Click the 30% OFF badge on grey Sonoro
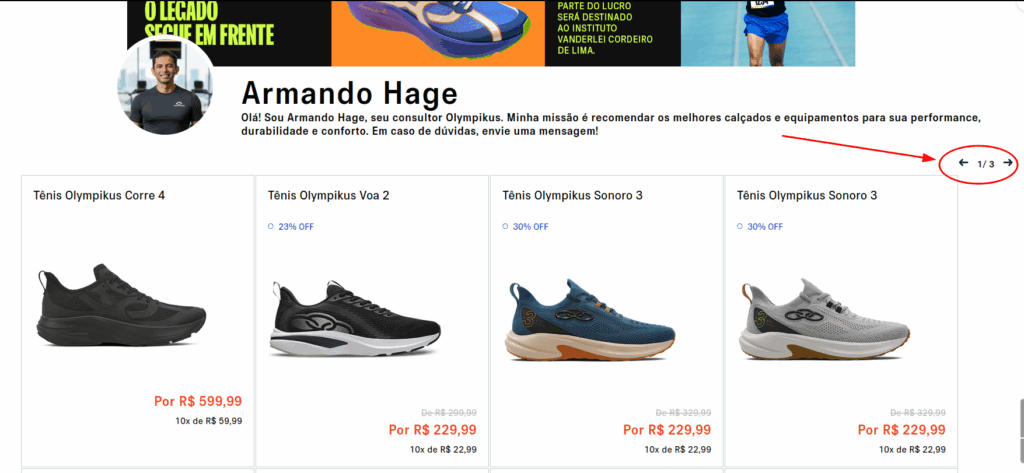The width and height of the screenshot is (1024, 473). coord(760,227)
